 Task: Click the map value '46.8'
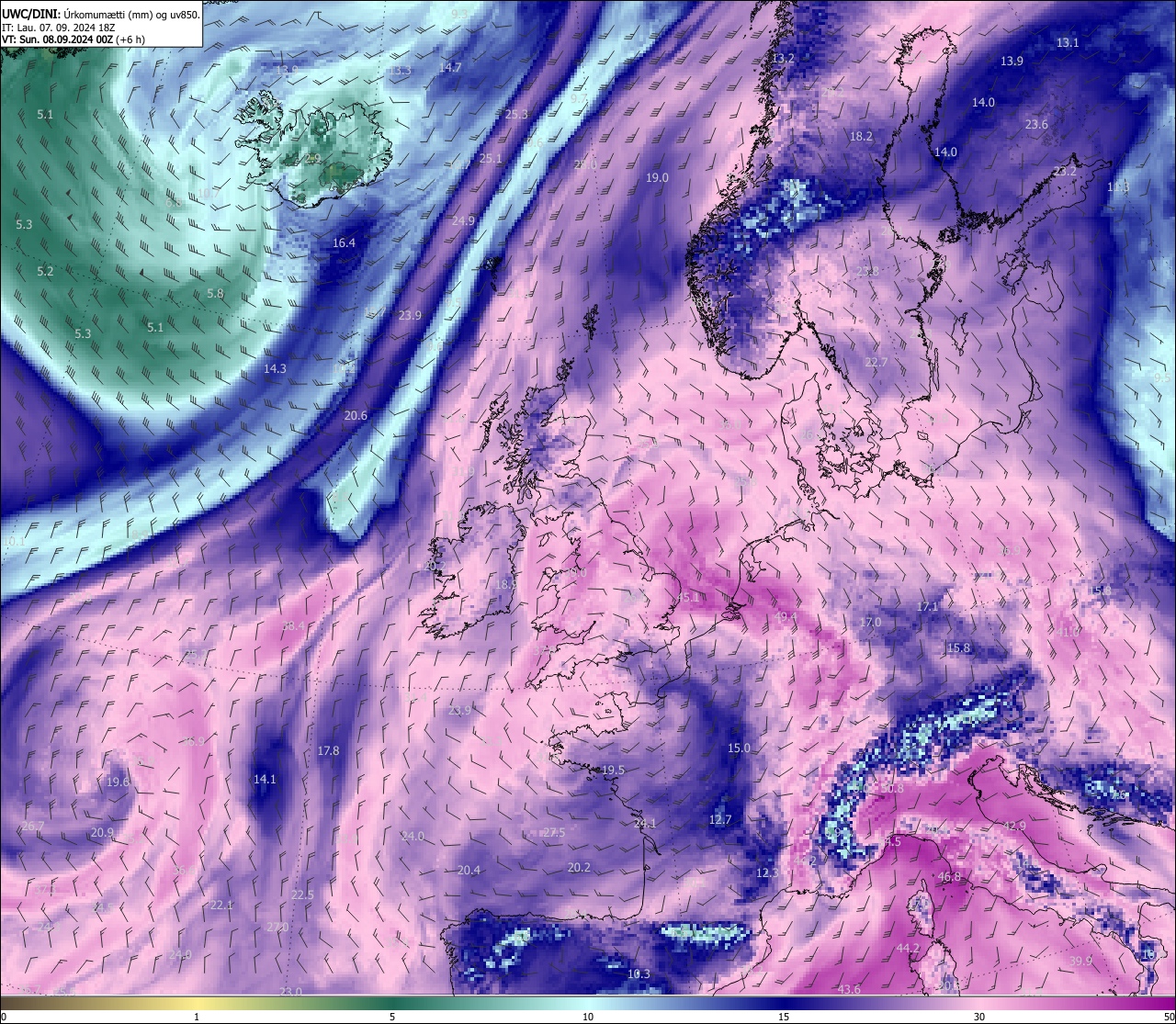click(949, 877)
